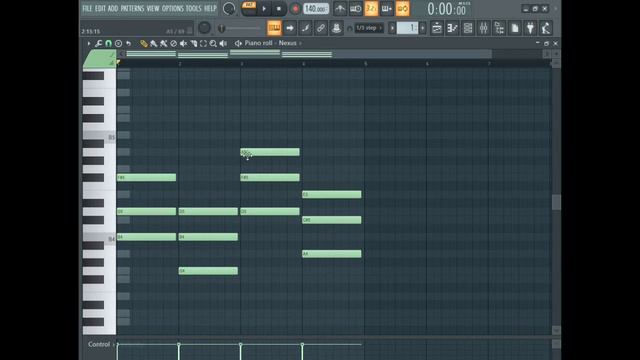
Task: Click the 140.000 tempo field
Action: (x=316, y=9)
